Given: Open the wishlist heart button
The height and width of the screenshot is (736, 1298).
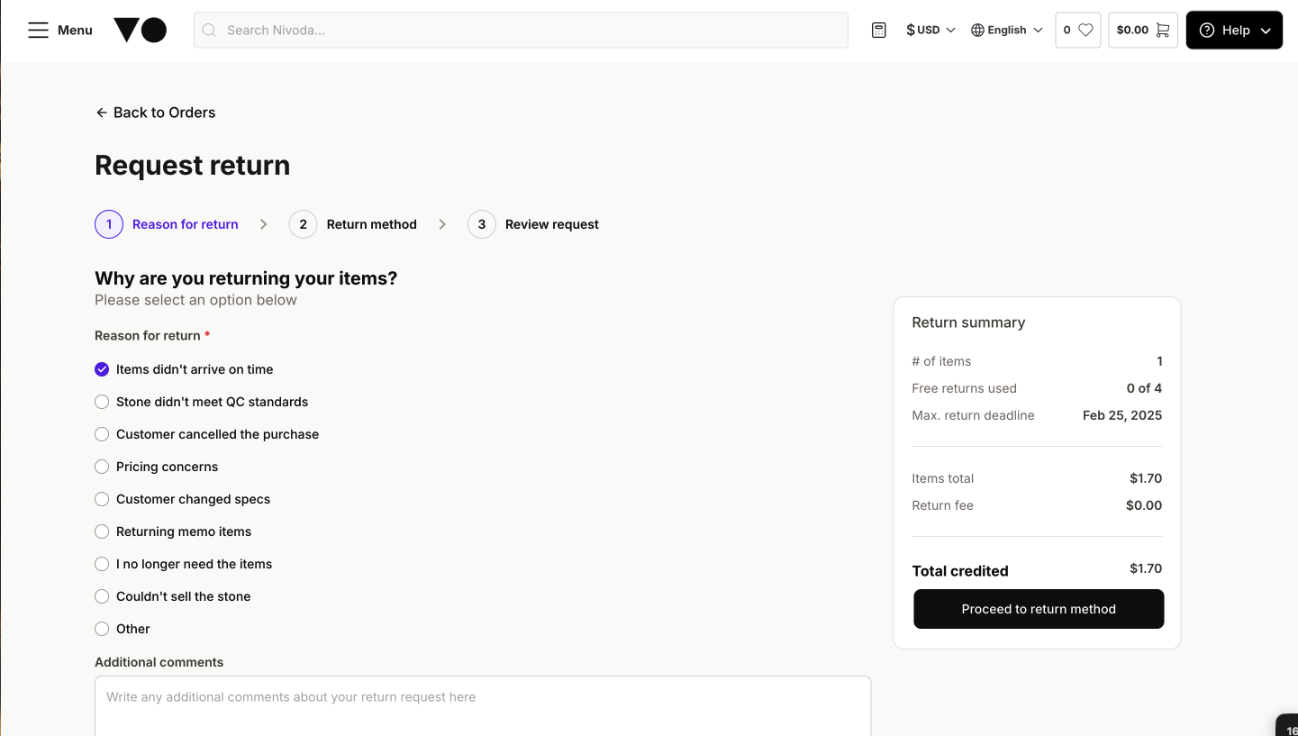Looking at the screenshot, I should (1078, 30).
